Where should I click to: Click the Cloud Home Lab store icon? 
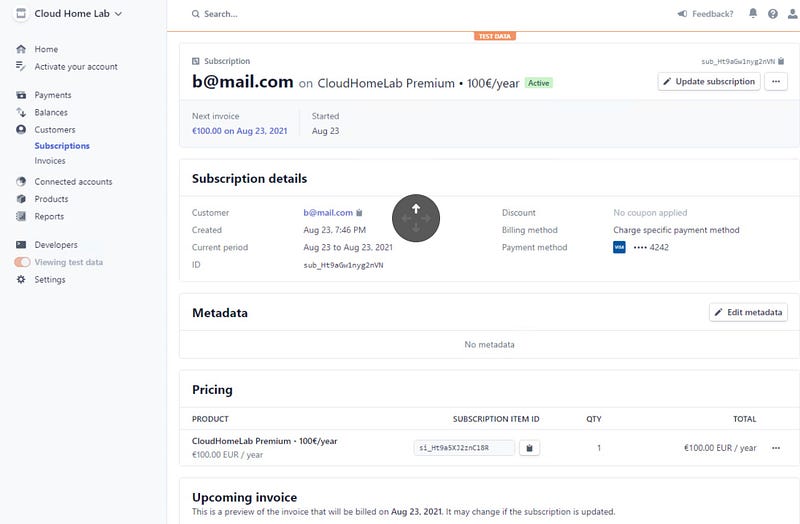coord(21,14)
